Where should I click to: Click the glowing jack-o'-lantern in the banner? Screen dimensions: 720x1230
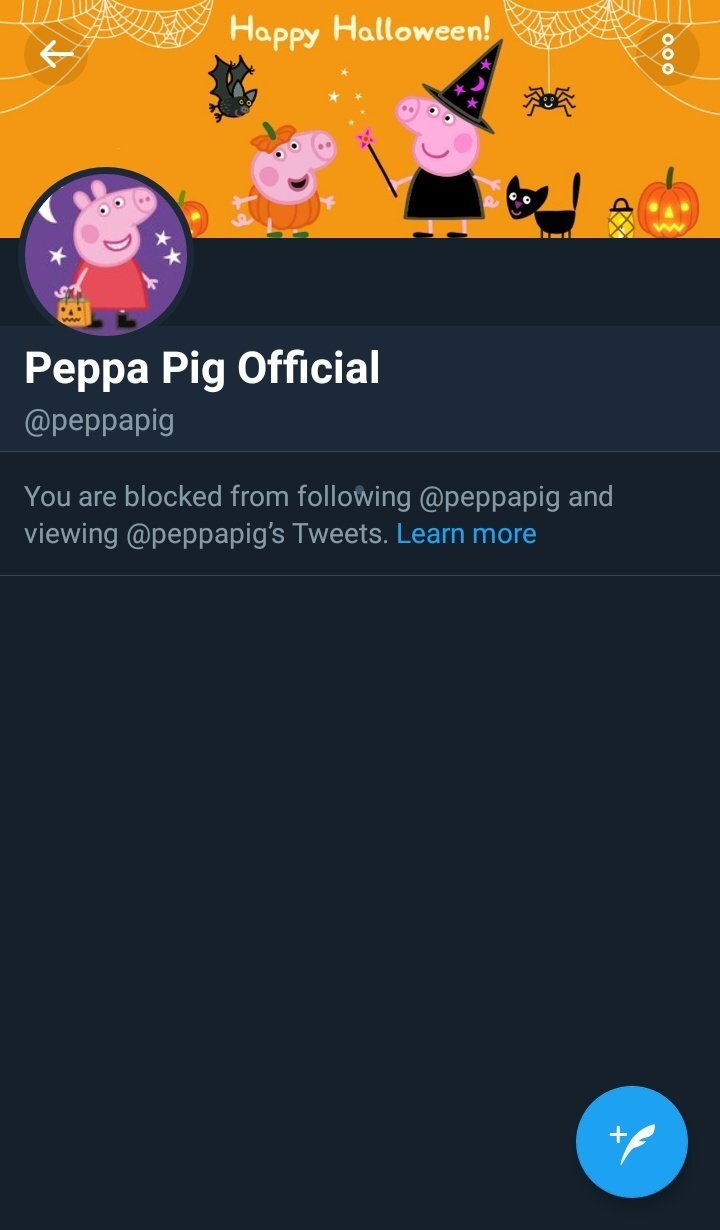668,204
